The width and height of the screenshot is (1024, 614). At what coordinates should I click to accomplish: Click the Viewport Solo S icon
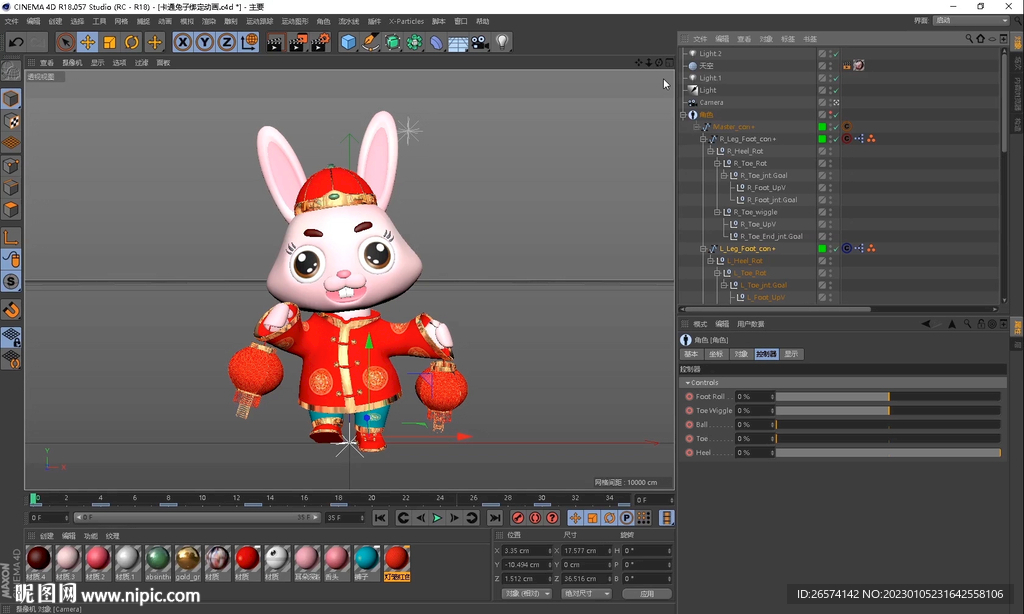coord(11,282)
